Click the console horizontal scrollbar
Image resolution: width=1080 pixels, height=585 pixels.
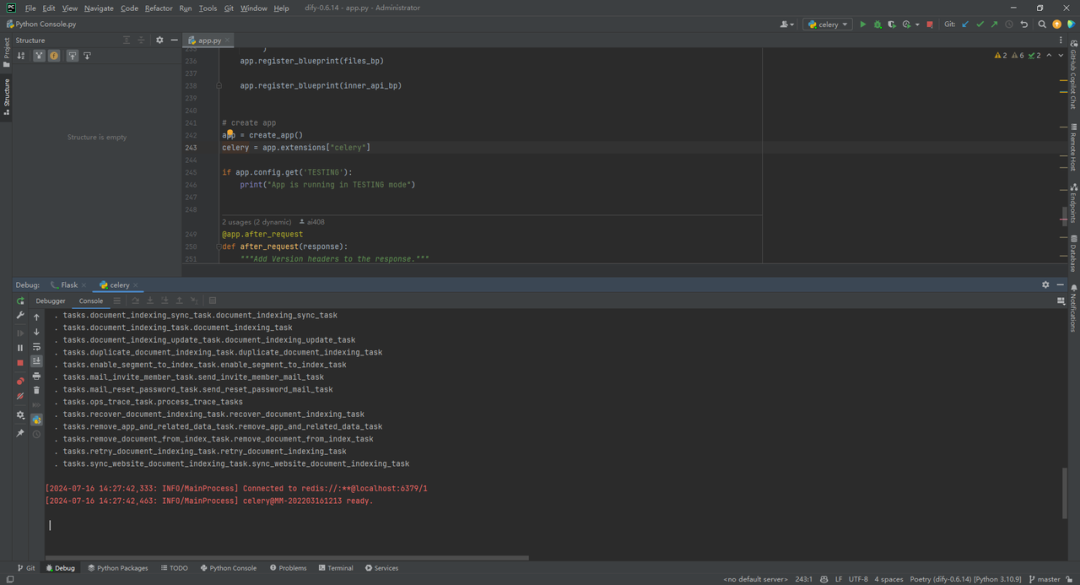point(287,557)
